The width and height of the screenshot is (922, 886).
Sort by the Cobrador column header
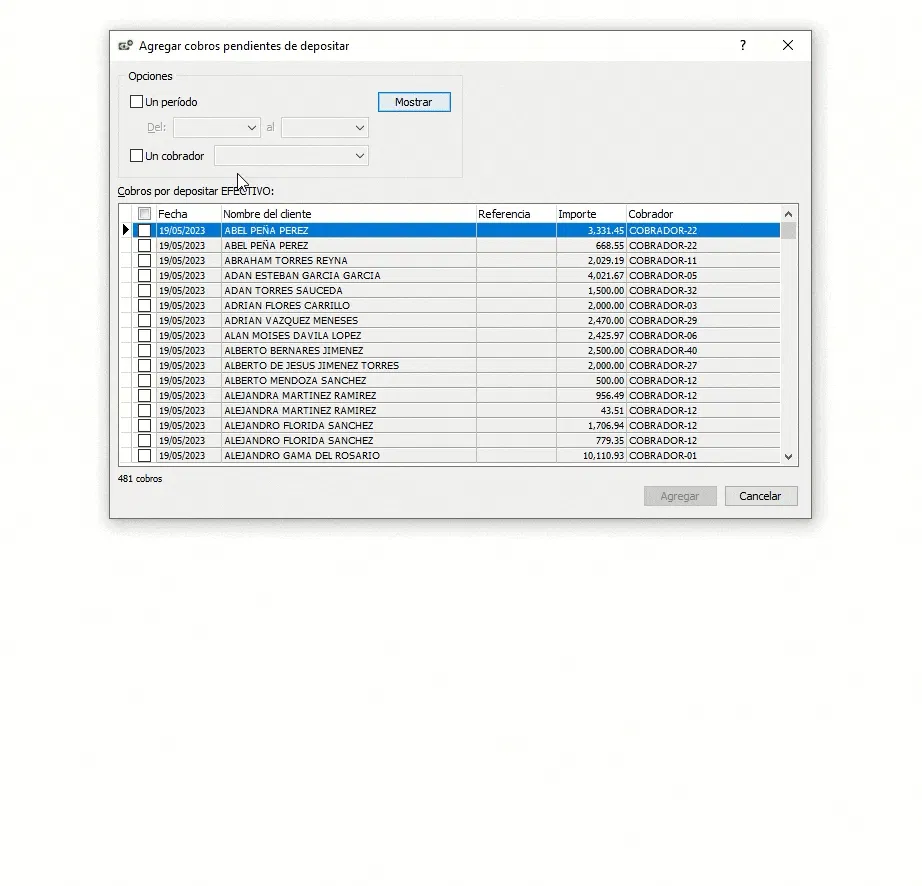coord(703,214)
